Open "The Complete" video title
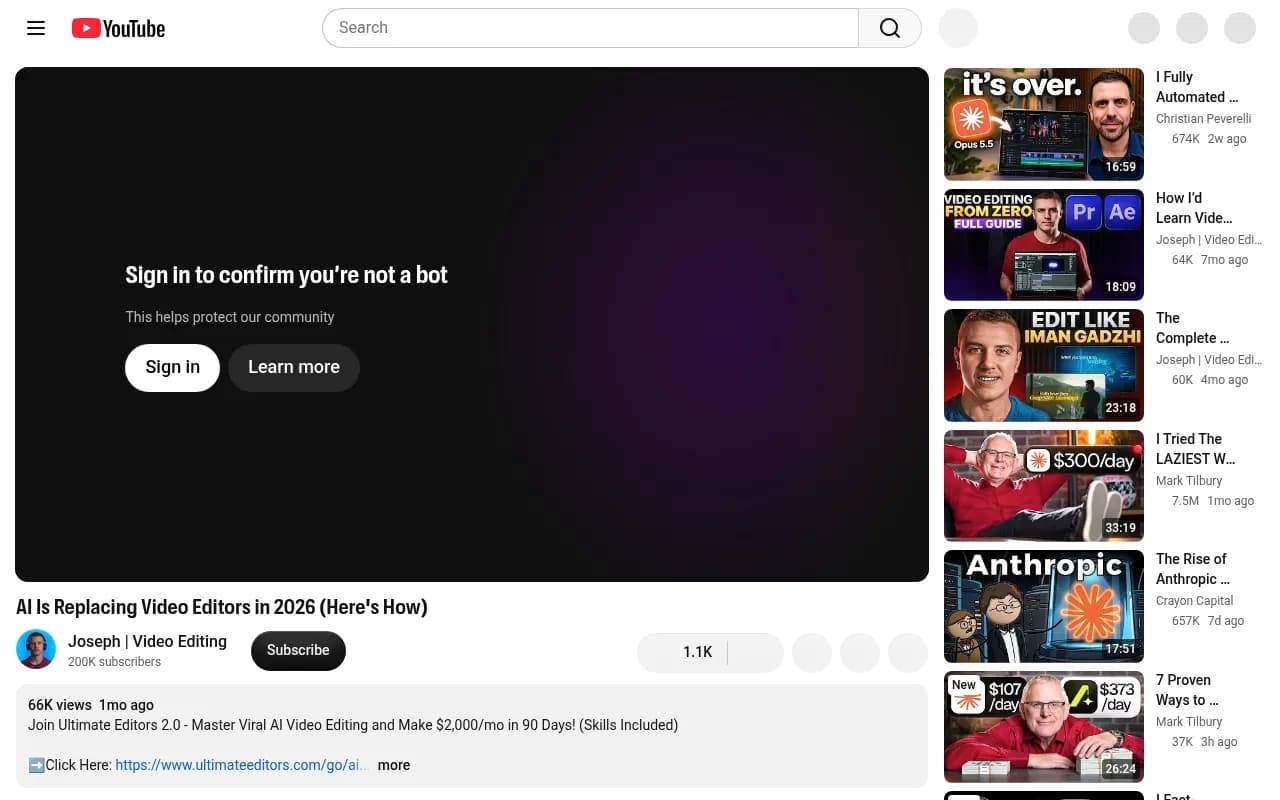1280x800 pixels. pos(1193,328)
